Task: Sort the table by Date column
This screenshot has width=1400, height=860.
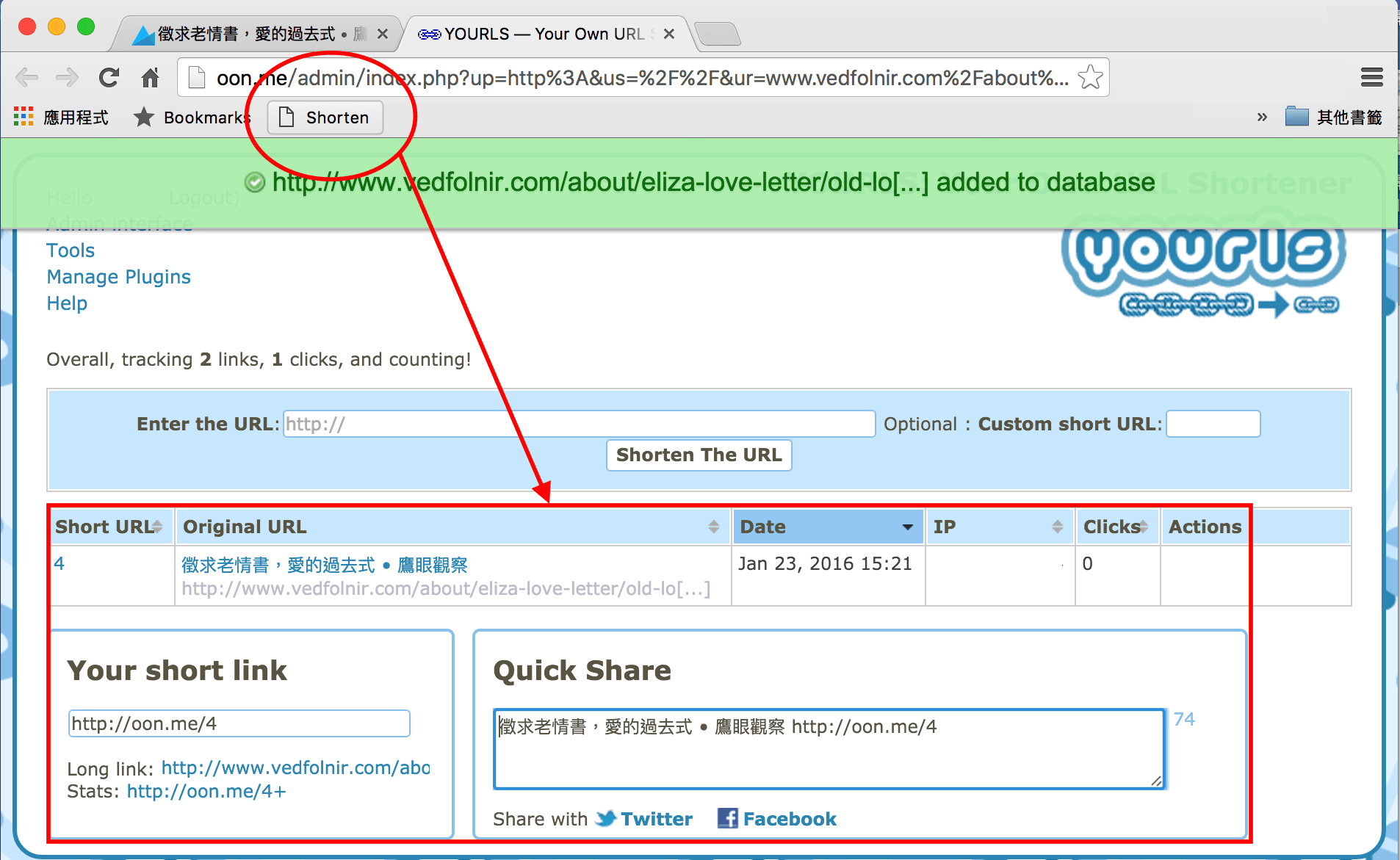Action: tap(828, 527)
